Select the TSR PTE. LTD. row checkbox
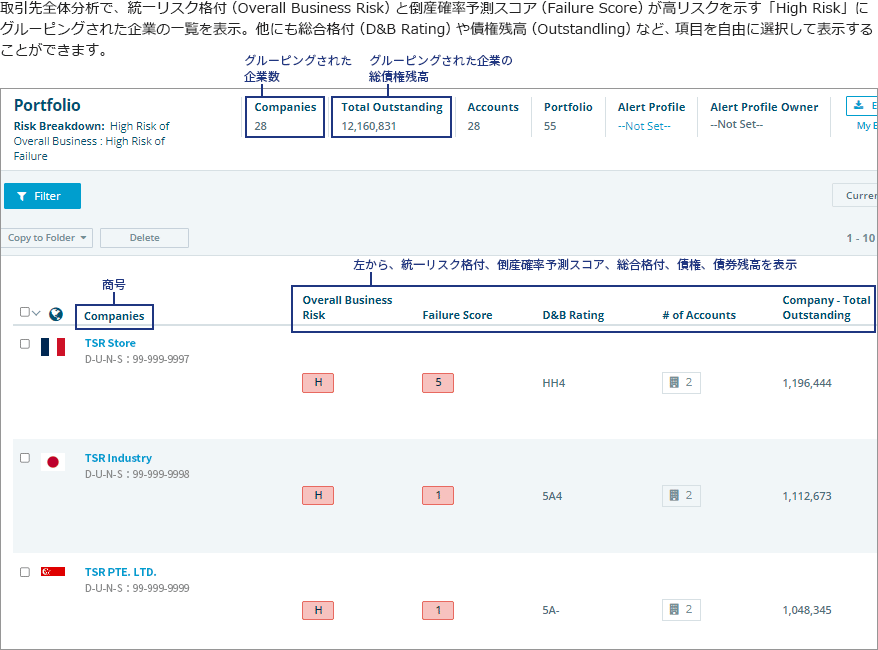Image resolution: width=878 pixels, height=650 pixels. tap(25, 572)
